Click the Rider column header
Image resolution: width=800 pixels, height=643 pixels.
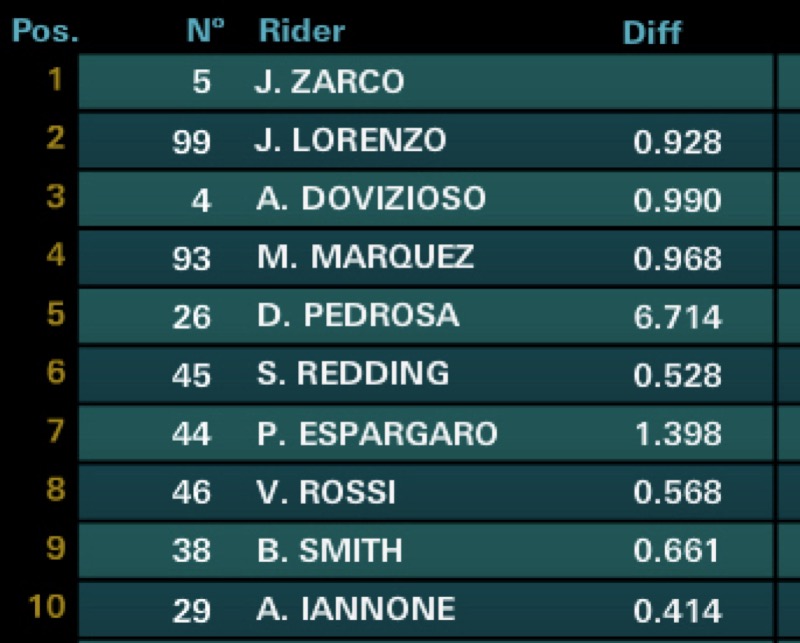(301, 30)
